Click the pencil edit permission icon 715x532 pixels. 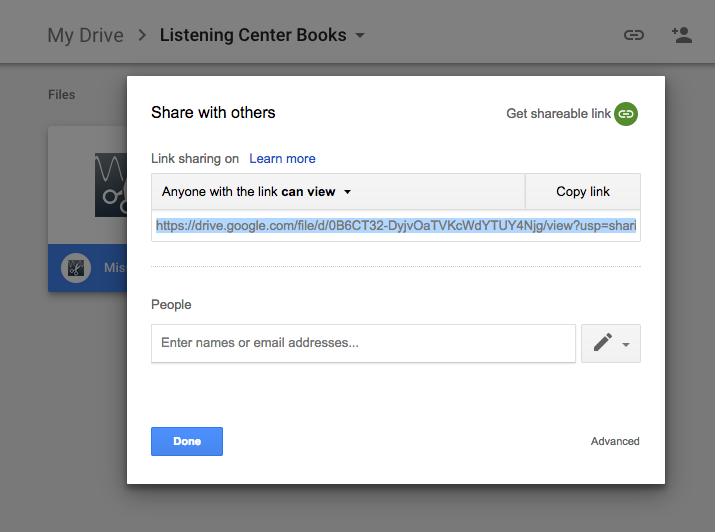[603, 342]
